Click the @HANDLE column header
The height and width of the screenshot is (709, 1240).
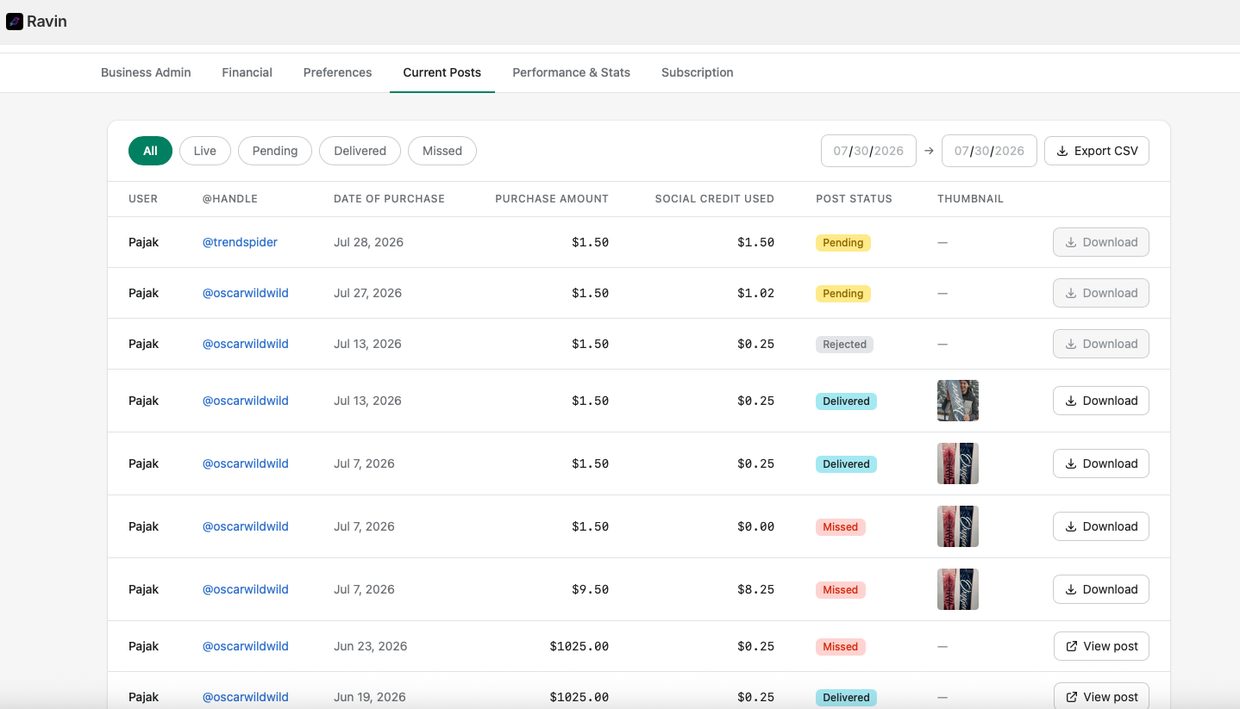click(x=230, y=199)
